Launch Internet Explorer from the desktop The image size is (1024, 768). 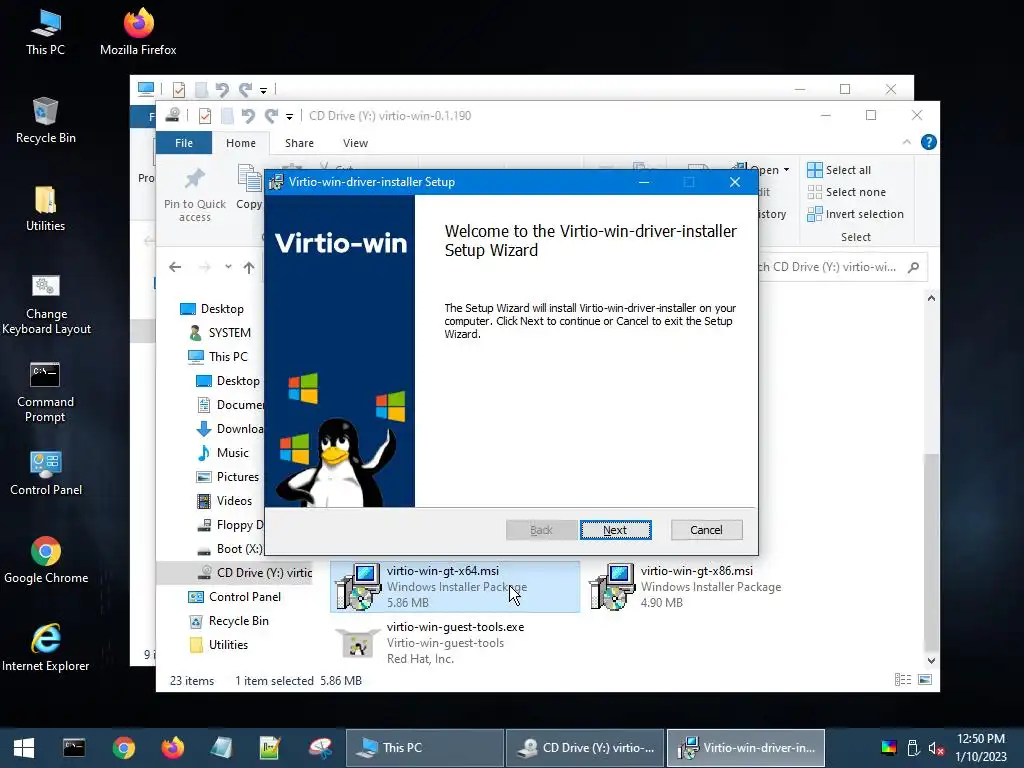pos(46,648)
